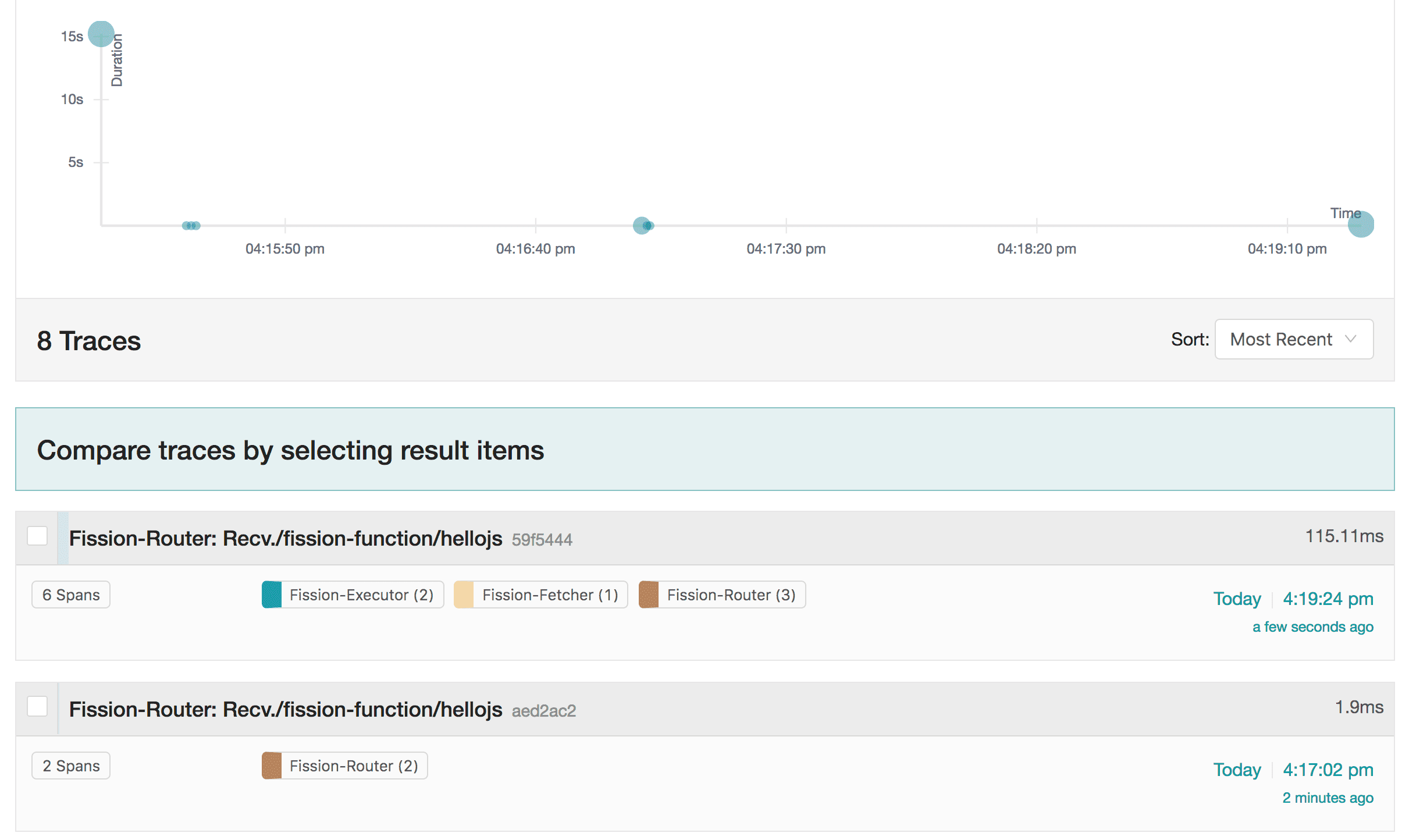Screen dimensions: 1409x840
Task: Click the 115.11ms duration label
Action: pyautogui.click(x=1344, y=536)
